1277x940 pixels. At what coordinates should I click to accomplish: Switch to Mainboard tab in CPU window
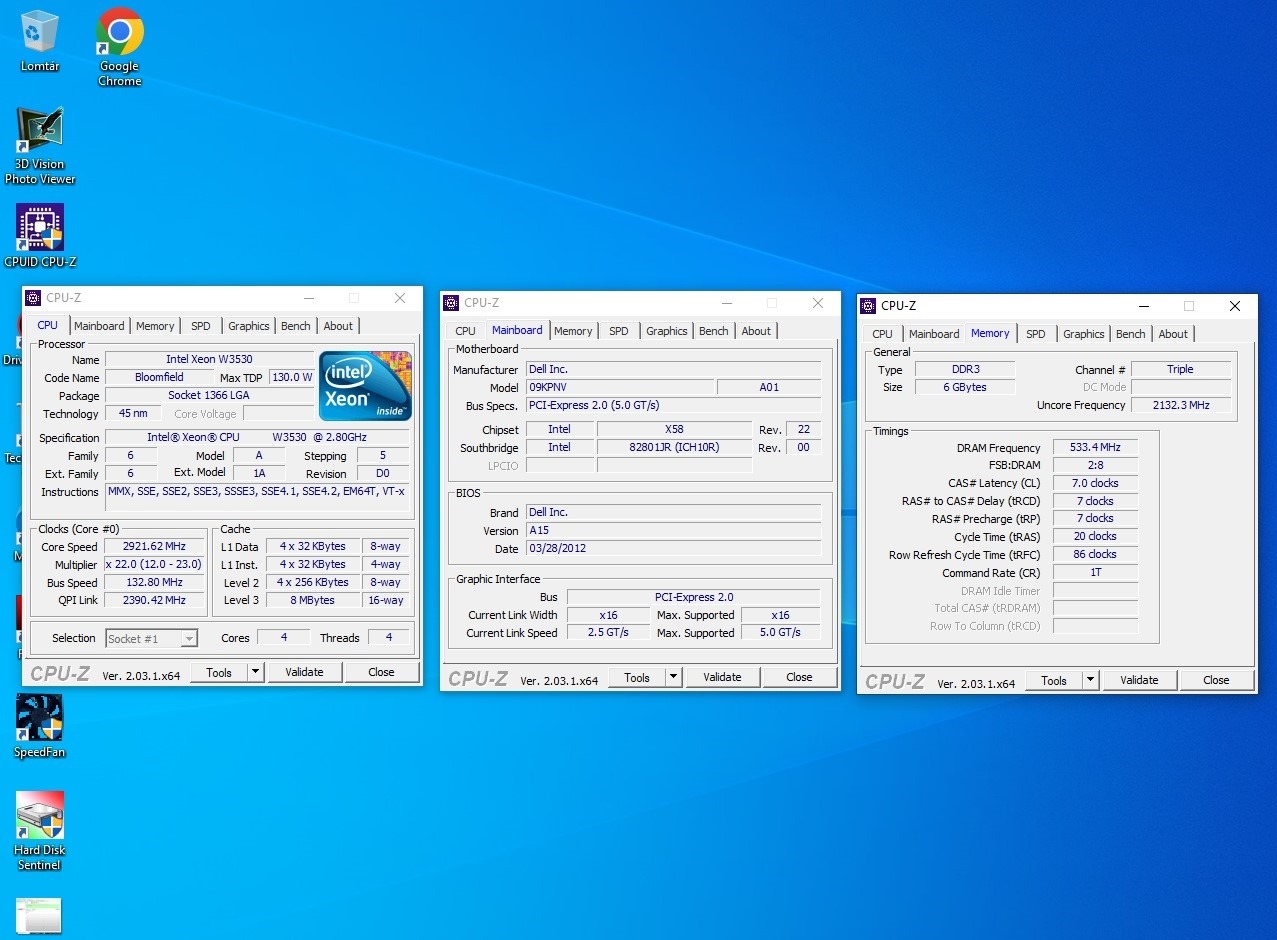coord(99,326)
